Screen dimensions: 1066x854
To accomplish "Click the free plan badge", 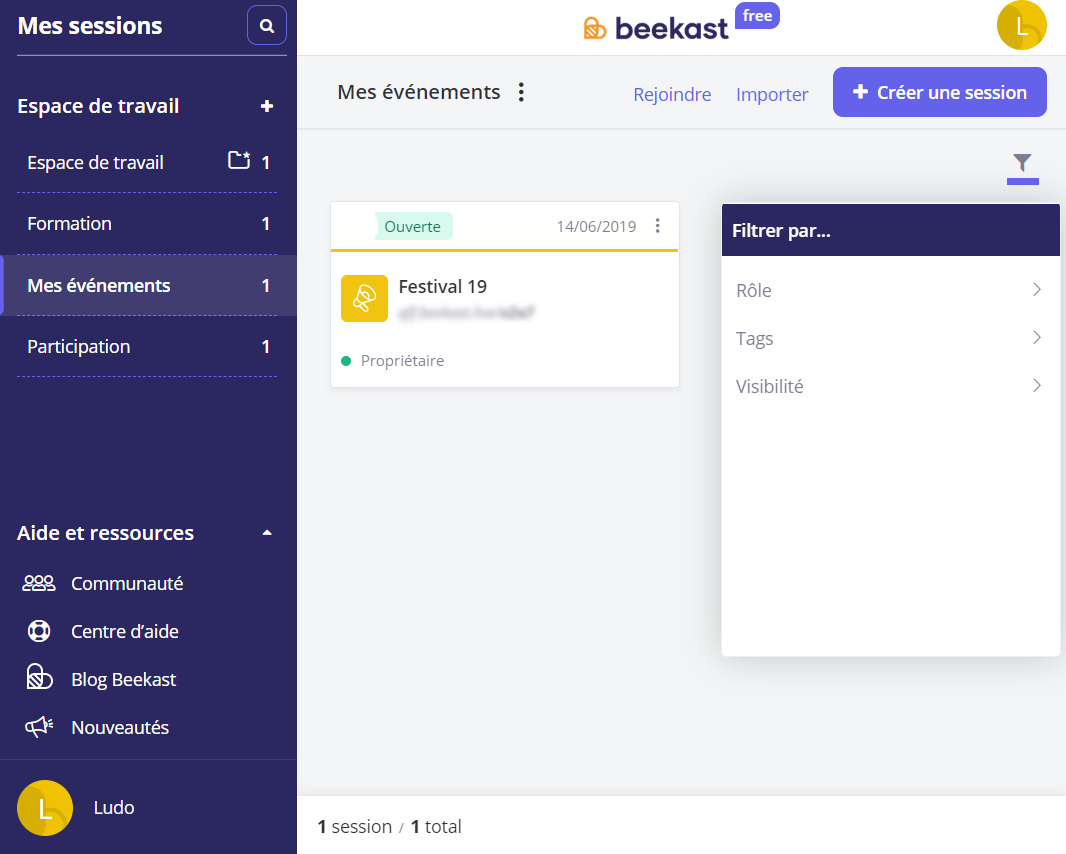I will pos(757,16).
